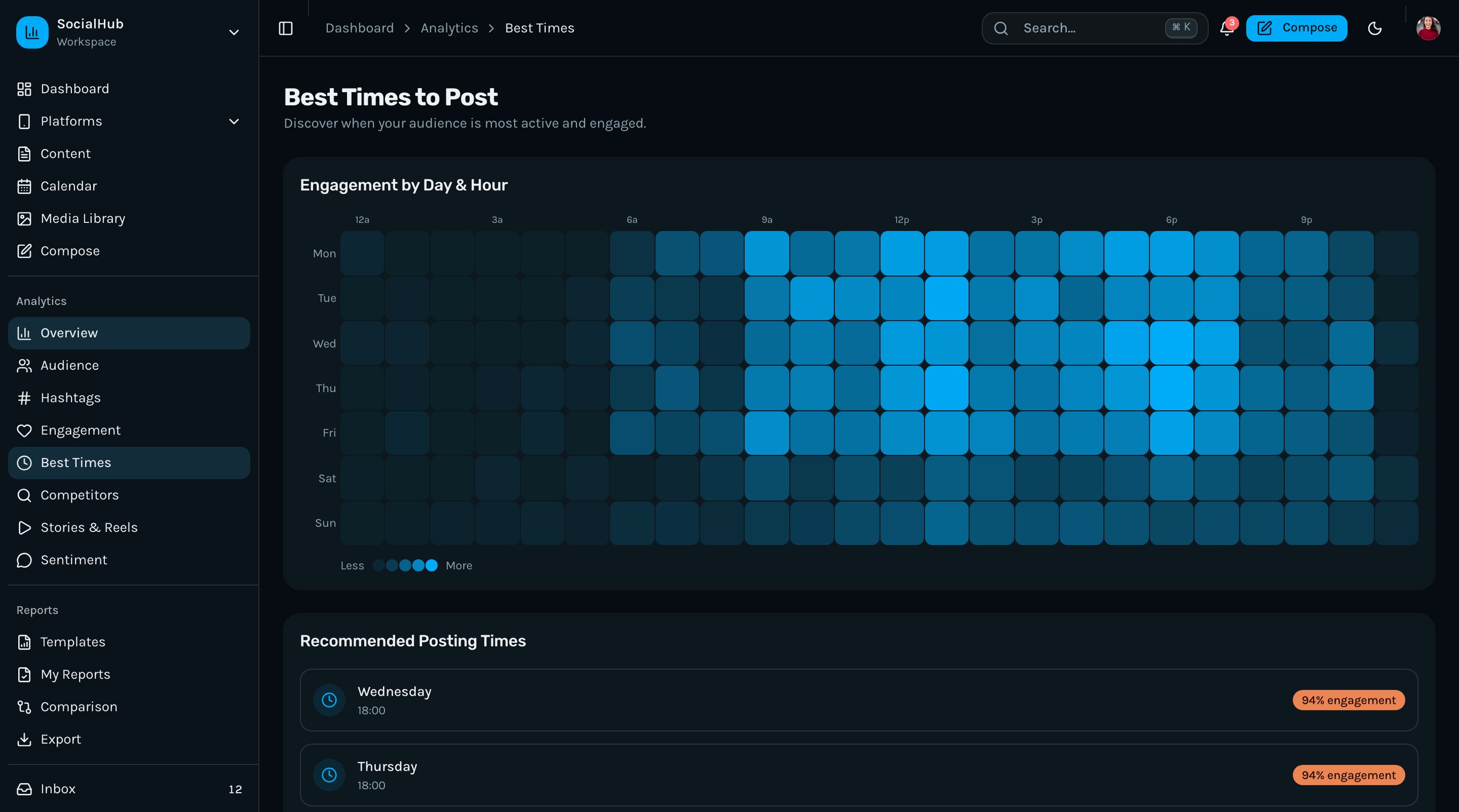The height and width of the screenshot is (812, 1459).
Task: Select the Friday 9a heatmap cell
Action: pyautogui.click(x=767, y=433)
